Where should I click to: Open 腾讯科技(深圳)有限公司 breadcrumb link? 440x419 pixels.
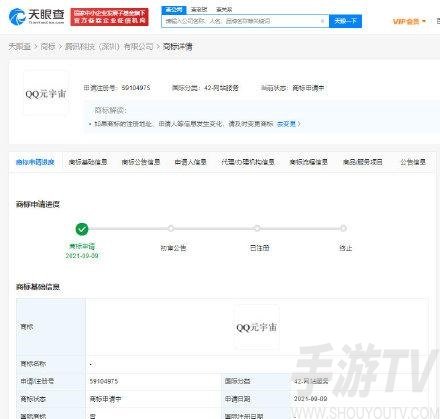coord(109,47)
